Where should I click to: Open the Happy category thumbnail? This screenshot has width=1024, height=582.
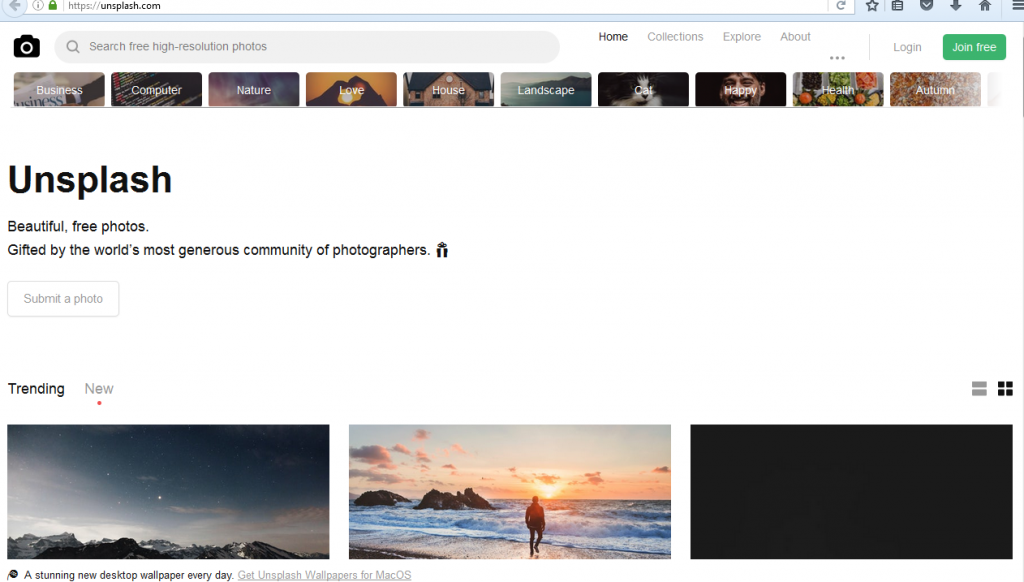pyautogui.click(x=741, y=89)
